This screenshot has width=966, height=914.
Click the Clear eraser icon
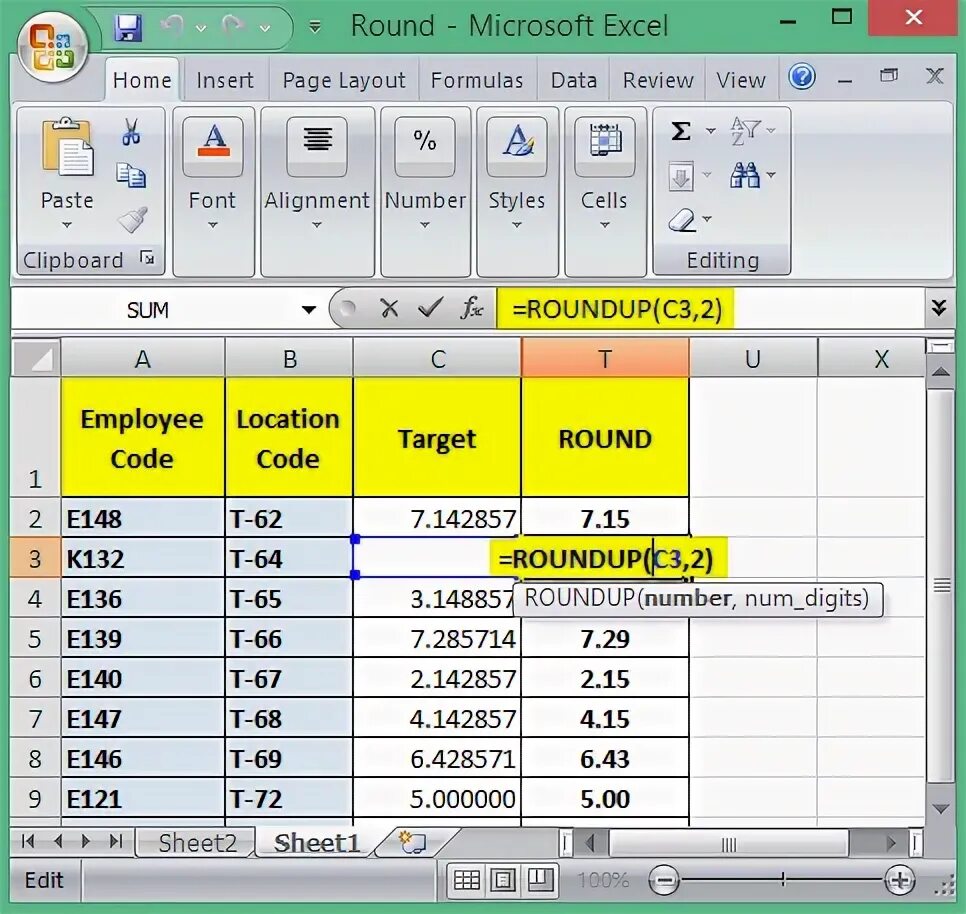[681, 220]
